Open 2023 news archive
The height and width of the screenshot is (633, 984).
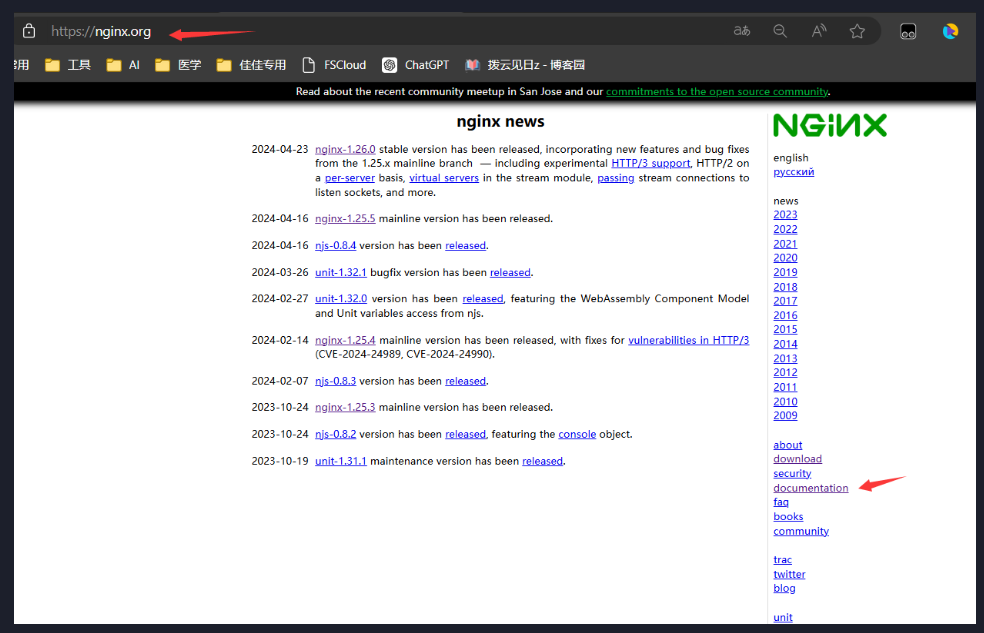pyautogui.click(x=785, y=215)
